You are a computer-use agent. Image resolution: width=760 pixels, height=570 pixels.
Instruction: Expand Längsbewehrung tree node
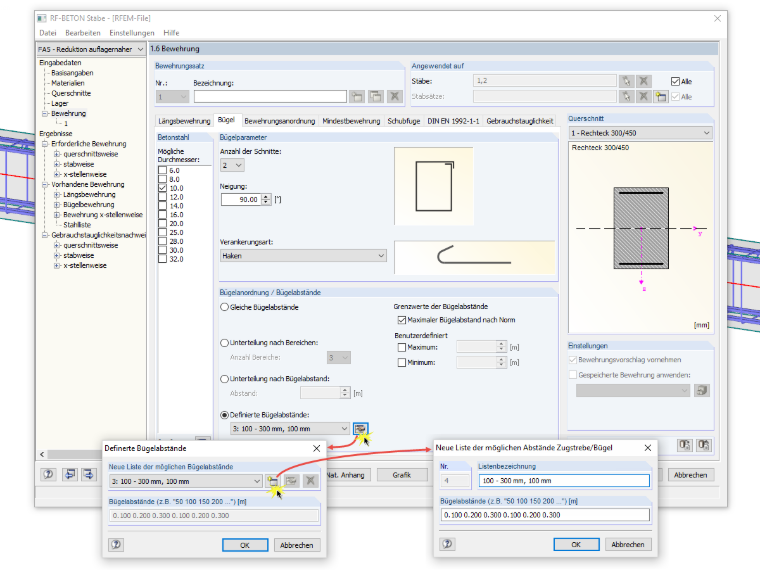57,194
